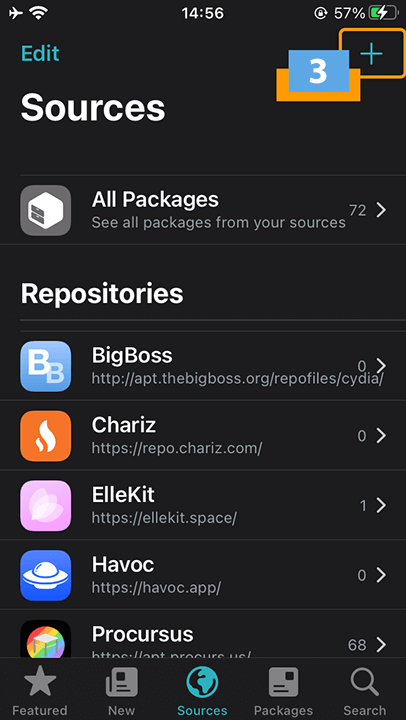This screenshot has width=406, height=720.
Task: Expand BigBoss repo via chevron arrow
Action: 381,366
